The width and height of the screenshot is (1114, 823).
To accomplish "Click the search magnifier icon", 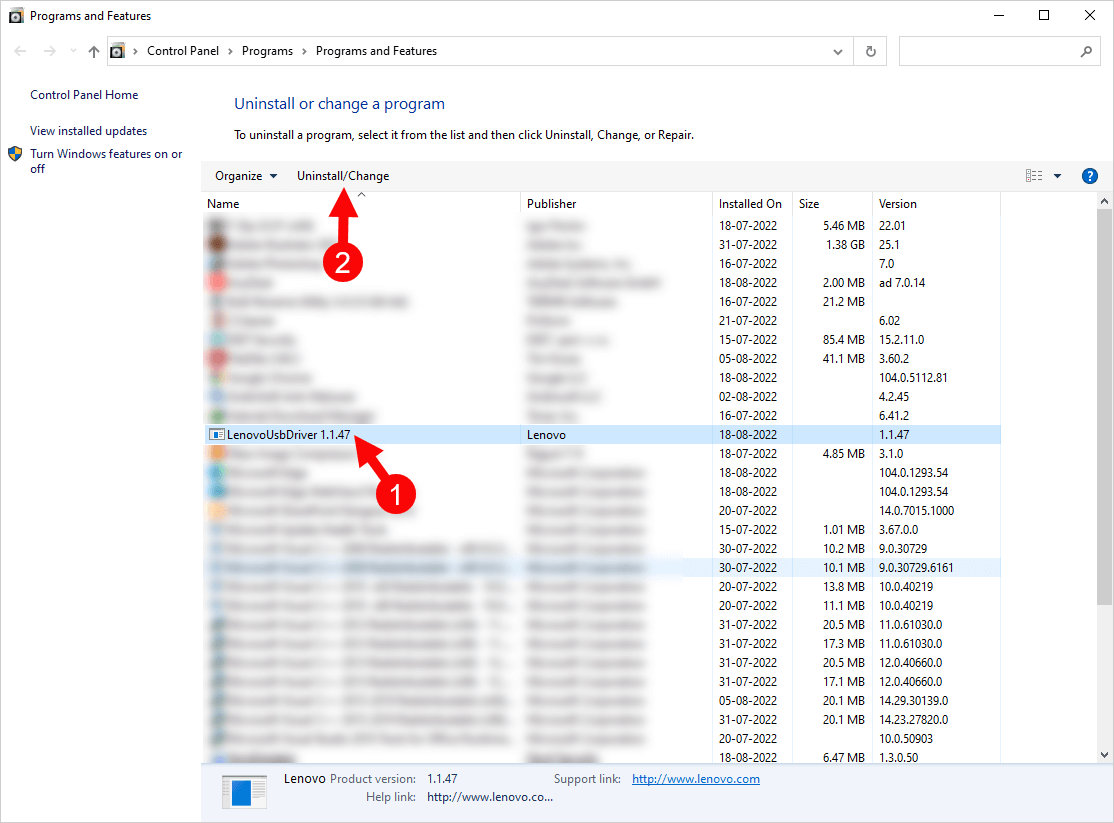I will (x=1087, y=51).
